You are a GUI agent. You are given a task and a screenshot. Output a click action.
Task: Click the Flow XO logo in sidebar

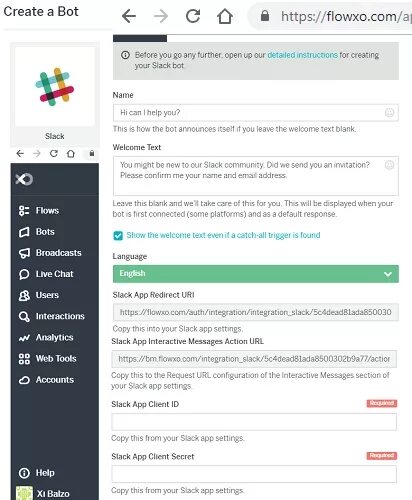pyautogui.click(x=24, y=179)
